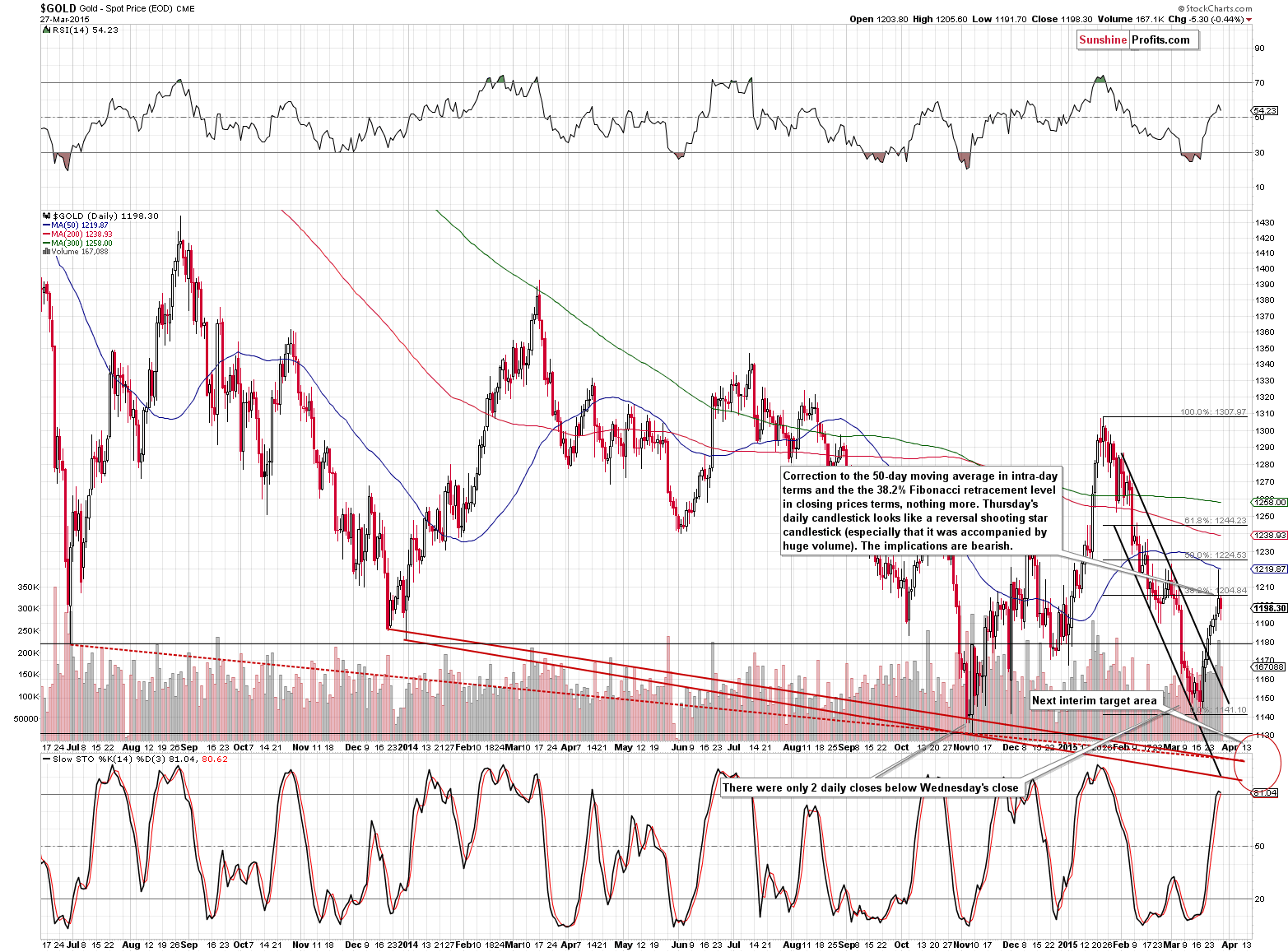Click the '50.0%: 1224.53' Fibonacci label

click(x=1216, y=555)
